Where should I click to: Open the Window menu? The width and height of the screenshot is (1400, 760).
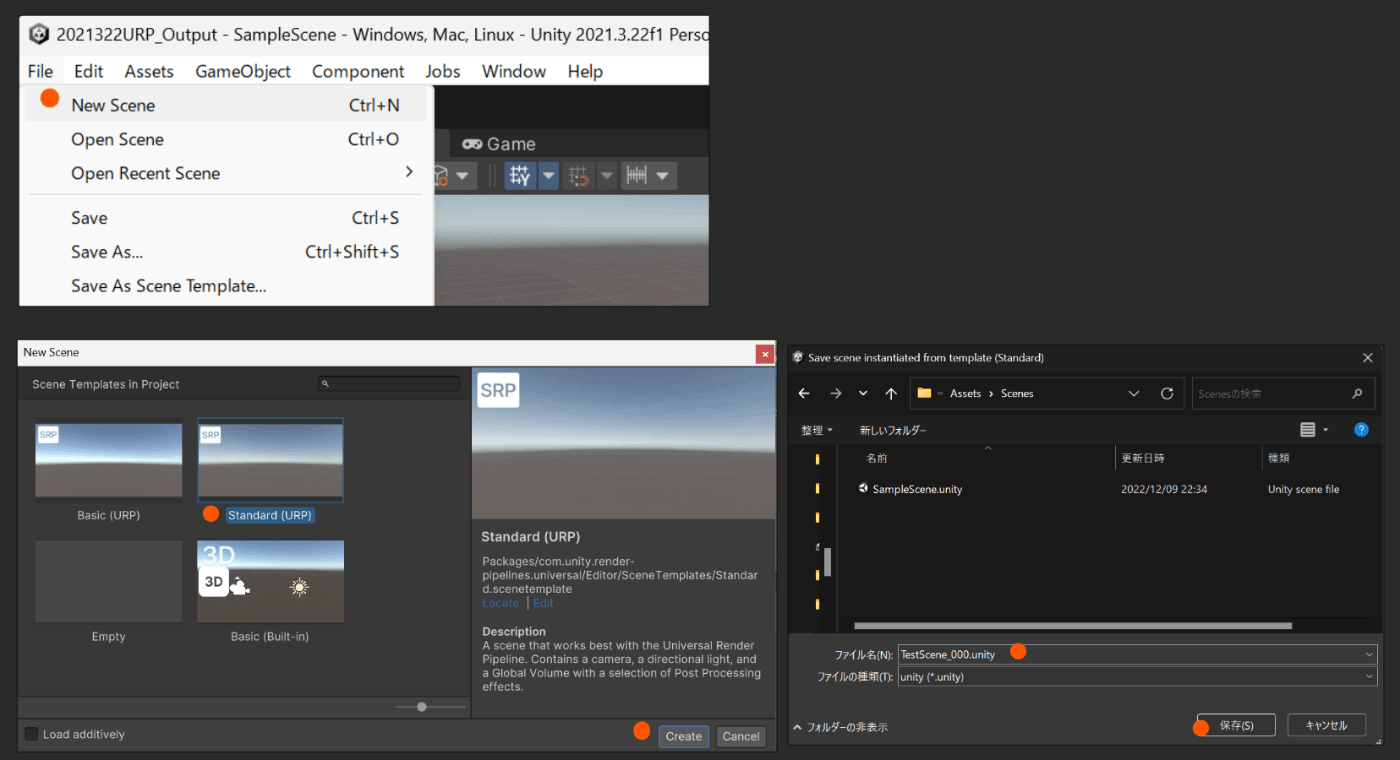514,71
